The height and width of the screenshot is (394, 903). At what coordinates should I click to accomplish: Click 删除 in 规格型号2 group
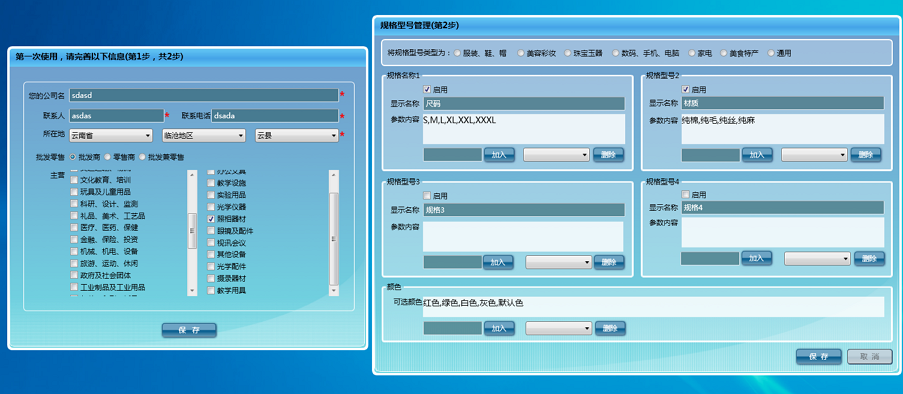[866, 155]
